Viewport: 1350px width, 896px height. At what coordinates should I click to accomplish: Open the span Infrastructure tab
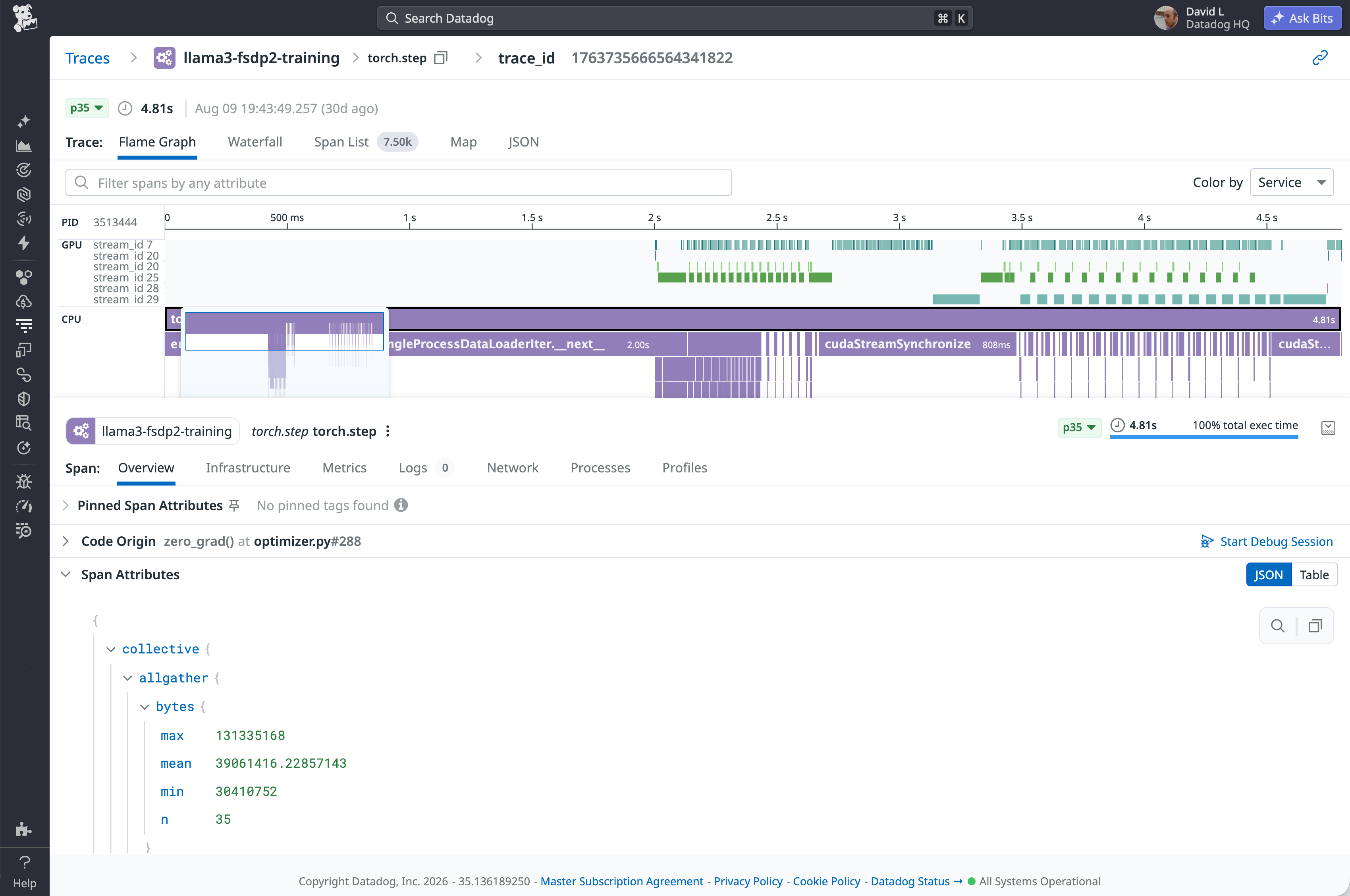click(x=248, y=467)
